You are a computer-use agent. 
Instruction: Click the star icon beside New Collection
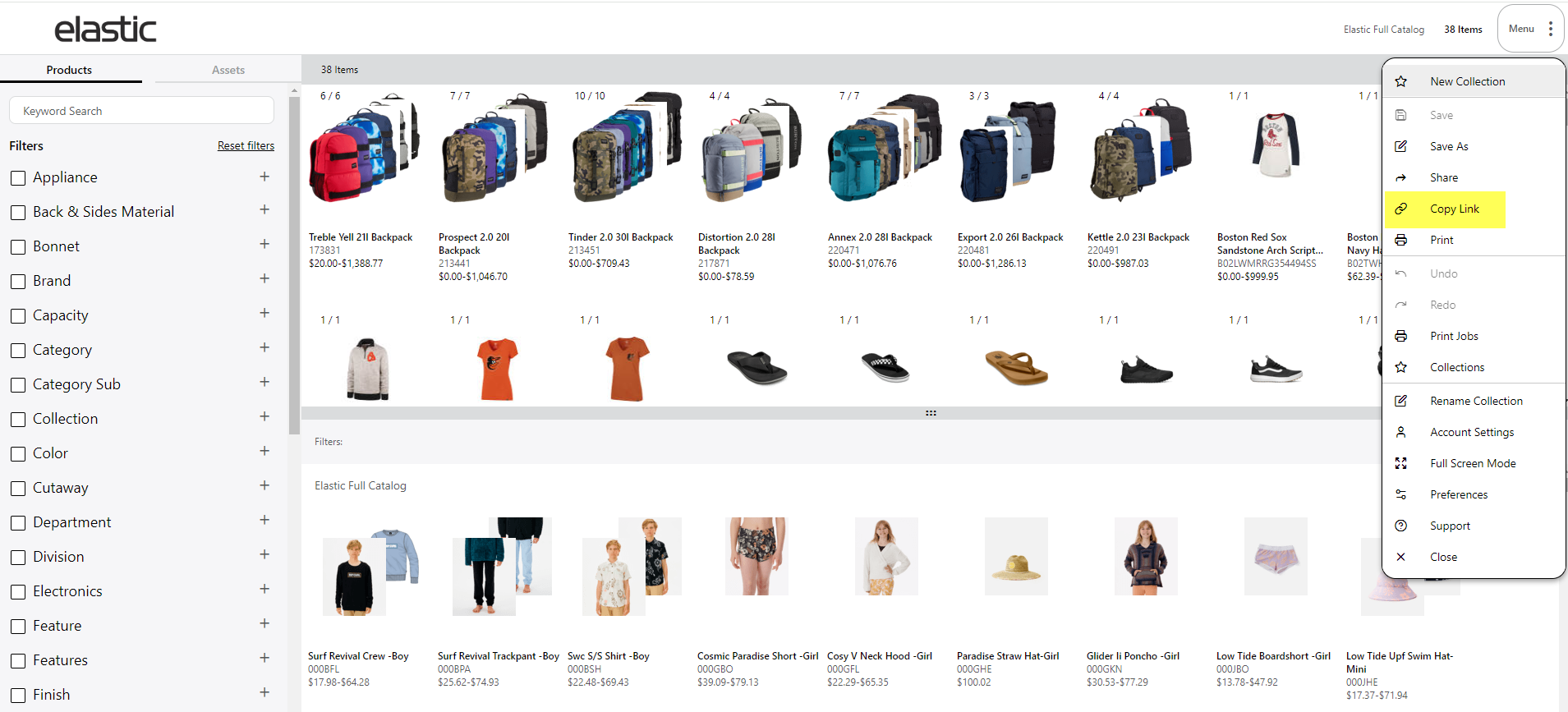[1401, 81]
